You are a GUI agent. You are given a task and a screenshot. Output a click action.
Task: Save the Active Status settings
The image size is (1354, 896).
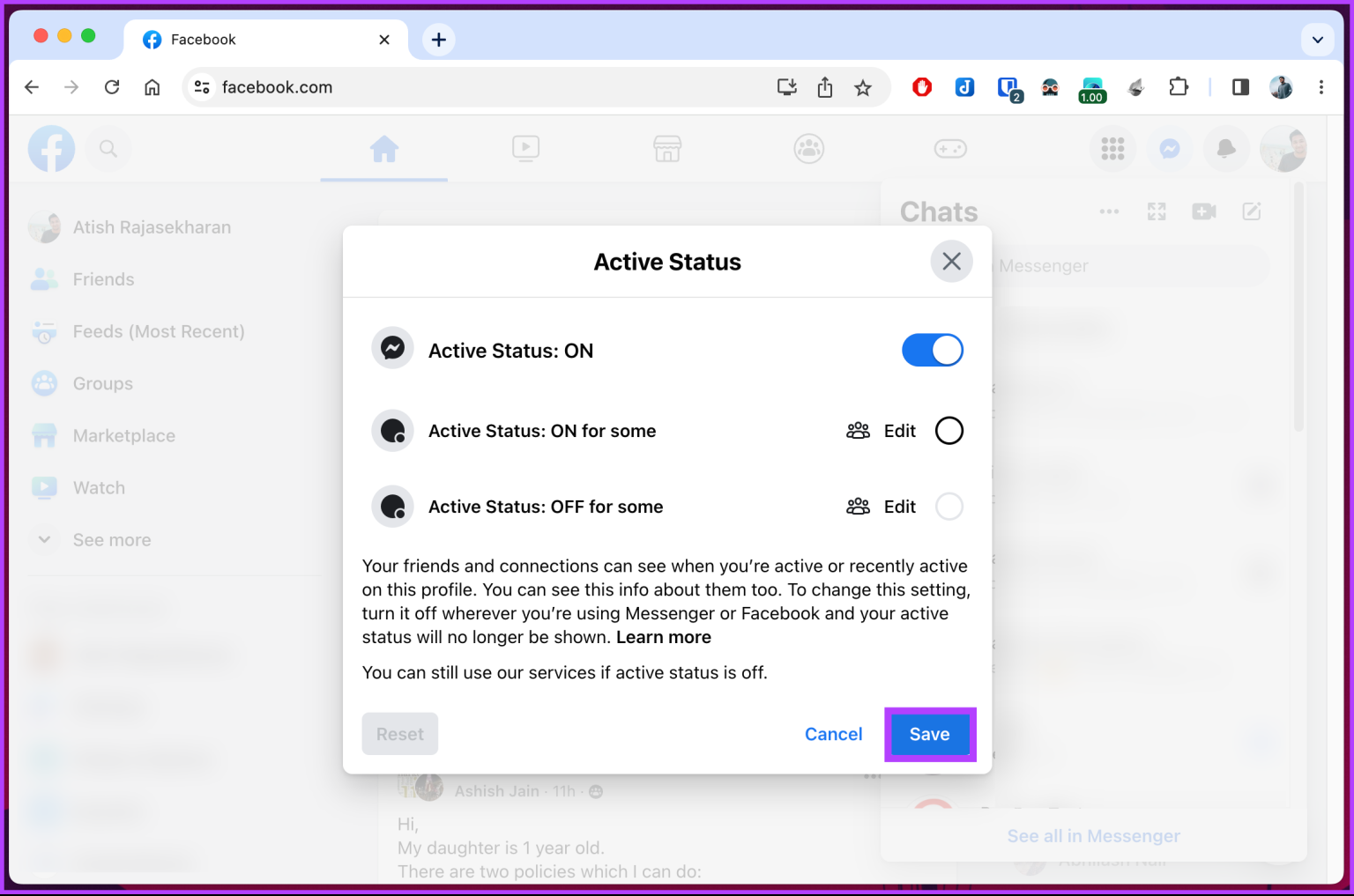click(x=929, y=734)
